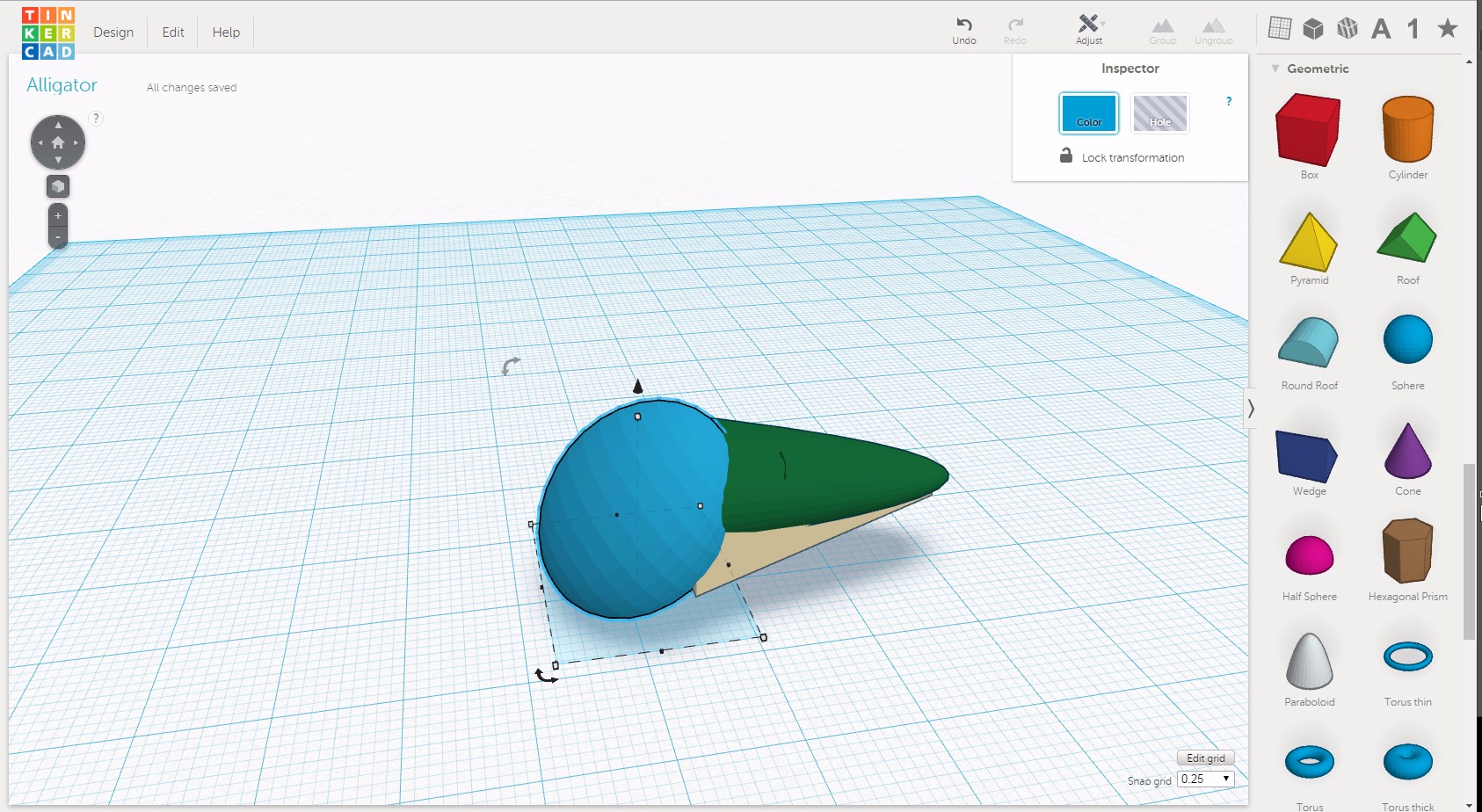Select the Hexagonal Prism shape

coord(1408,551)
